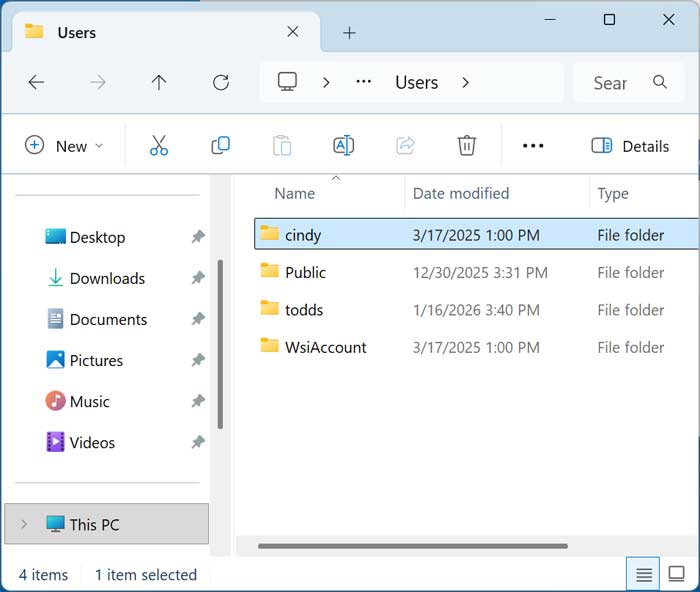Click the horizontal scrollbar in file list

click(413, 546)
